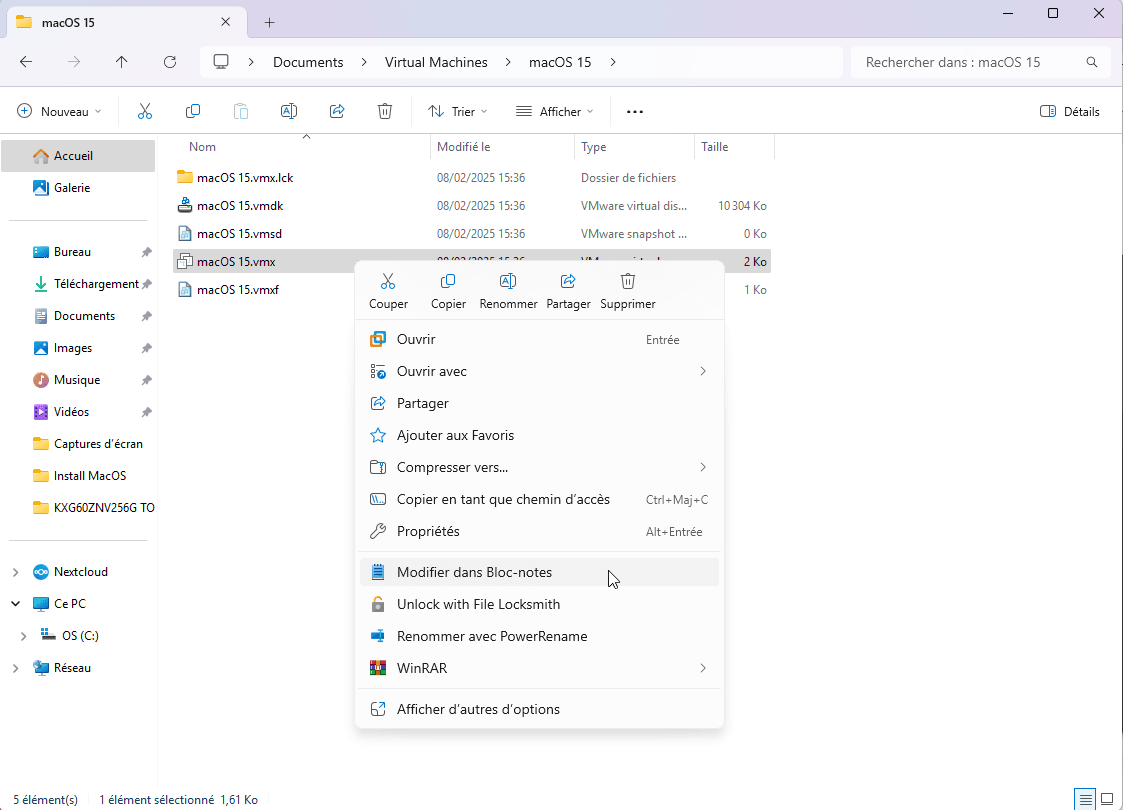Unpin Bureau from quick access
The height and width of the screenshot is (810, 1123).
[x=147, y=252]
